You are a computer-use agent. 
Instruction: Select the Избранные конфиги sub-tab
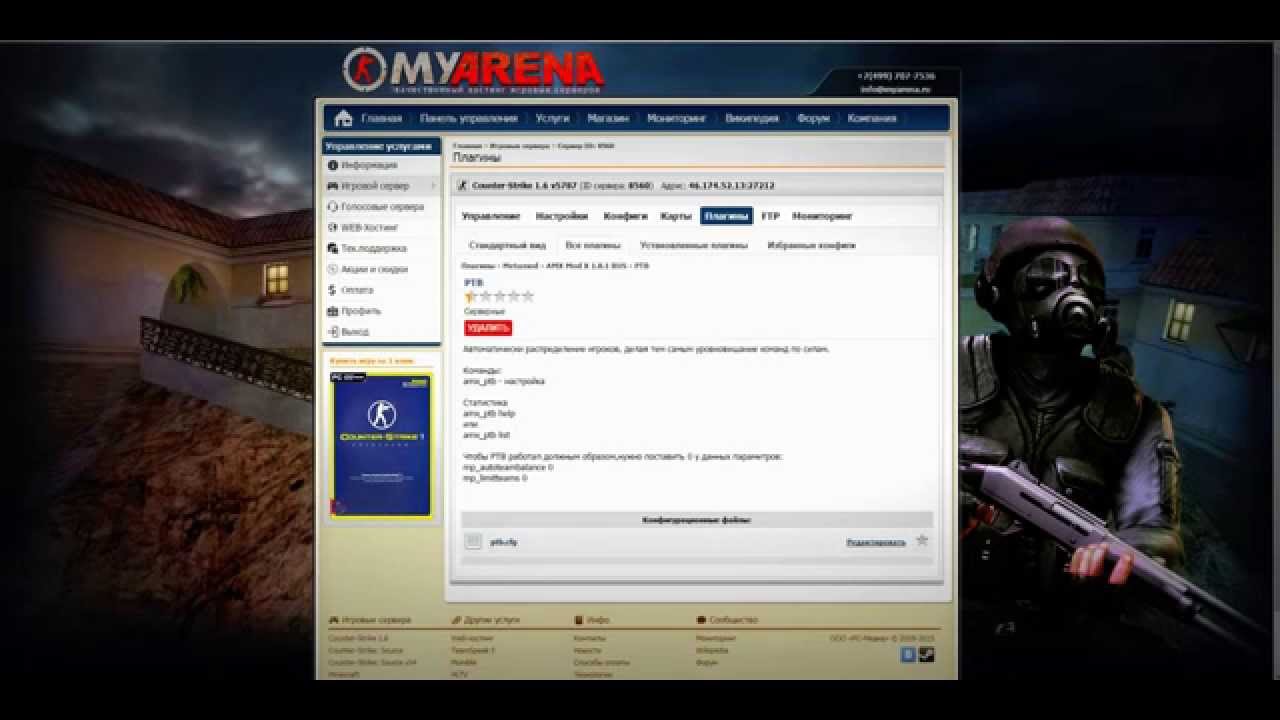pos(811,245)
